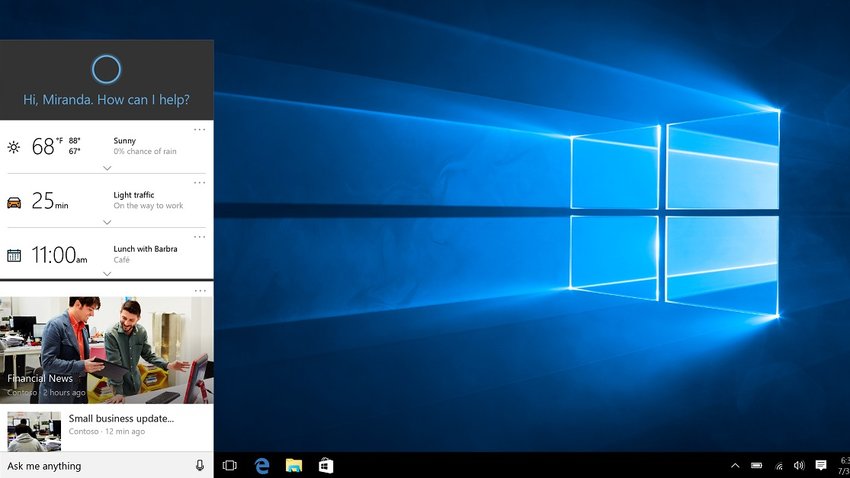The height and width of the screenshot is (478, 850).
Task: Open the Store from the taskbar
Action: [326, 466]
